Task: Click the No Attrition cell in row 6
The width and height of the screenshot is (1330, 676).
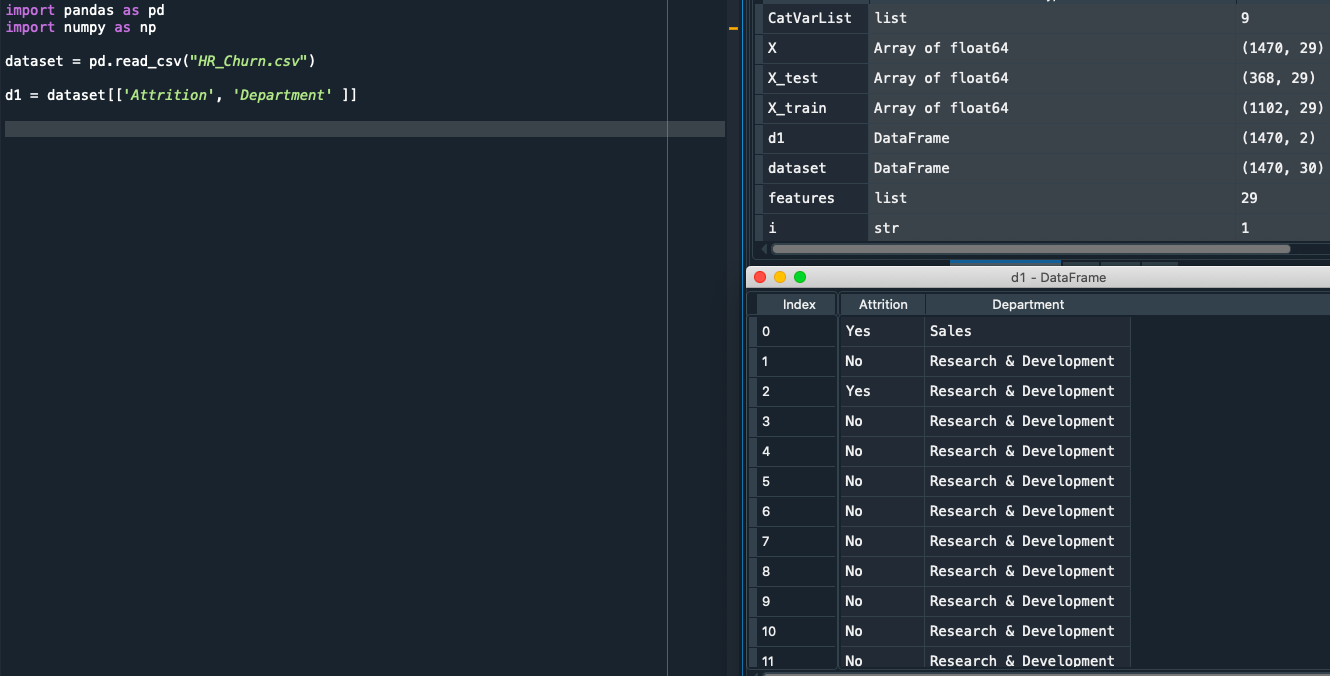Action: click(882, 511)
